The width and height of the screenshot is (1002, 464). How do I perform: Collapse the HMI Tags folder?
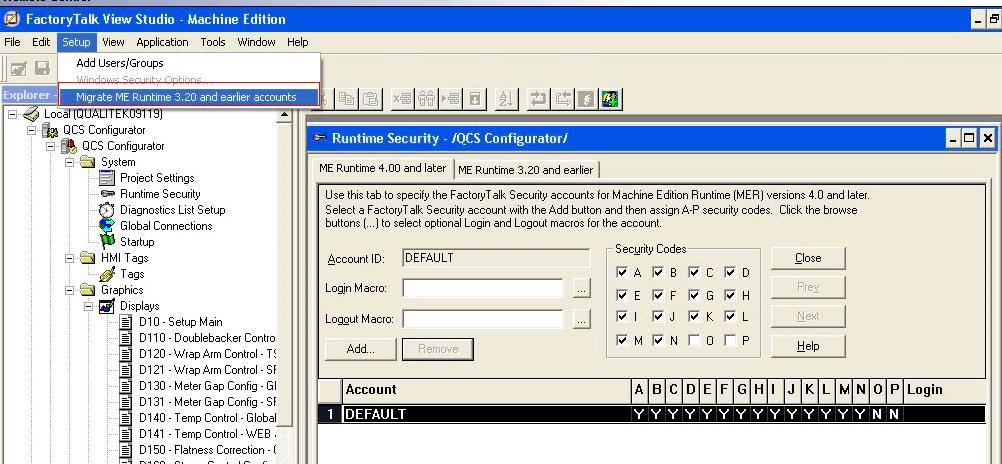(x=70, y=258)
